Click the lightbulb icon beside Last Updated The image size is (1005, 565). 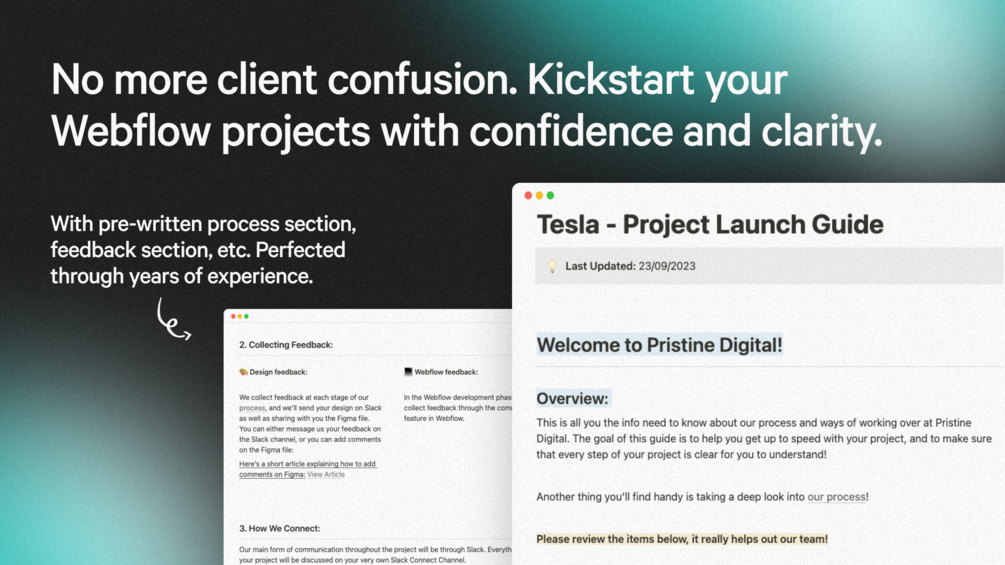pyautogui.click(x=552, y=266)
